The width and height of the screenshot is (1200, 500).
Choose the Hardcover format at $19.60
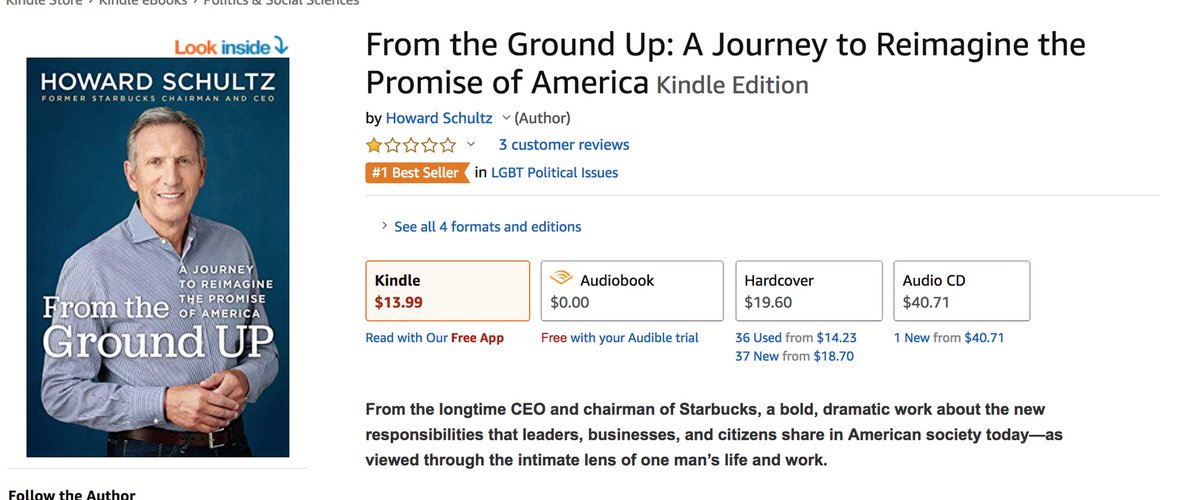coord(808,291)
